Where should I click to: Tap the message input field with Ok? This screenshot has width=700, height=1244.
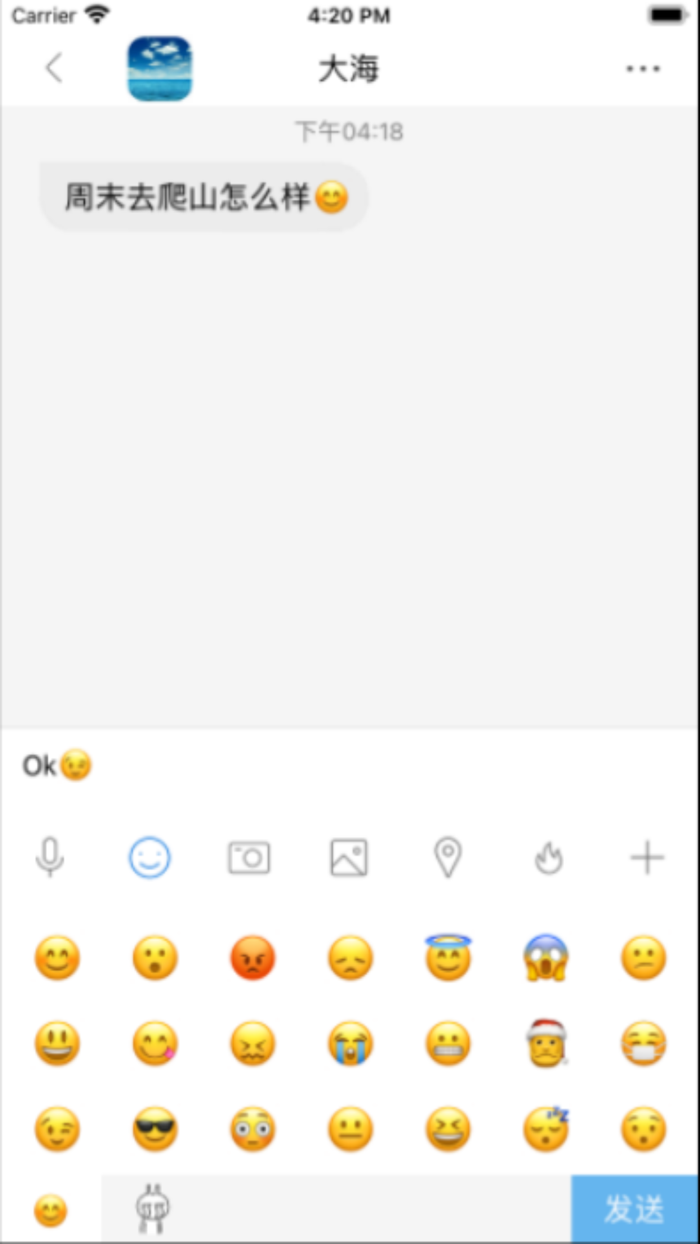click(x=350, y=767)
